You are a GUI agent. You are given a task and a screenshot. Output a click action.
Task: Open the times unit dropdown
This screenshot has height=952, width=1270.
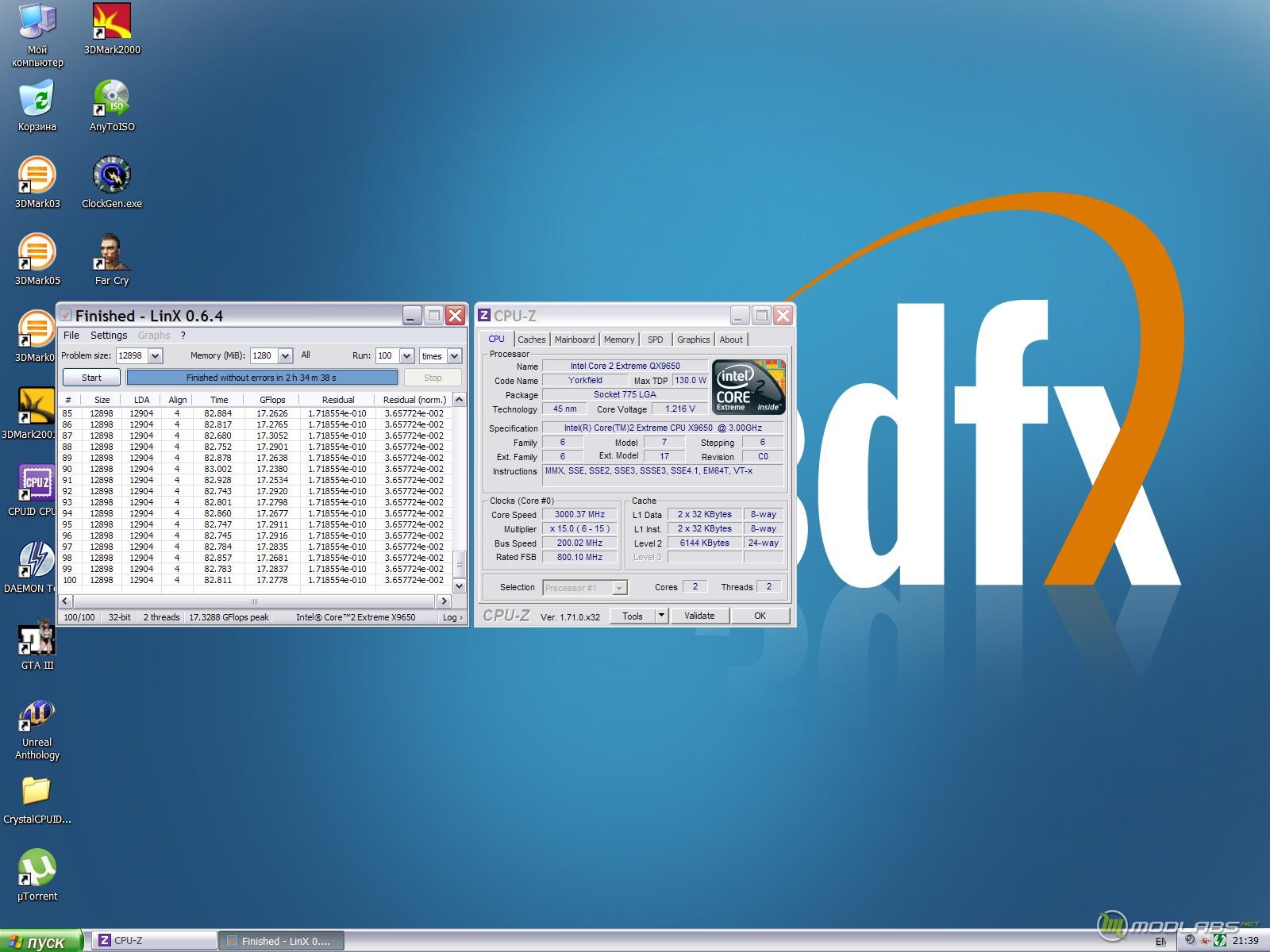[x=454, y=356]
